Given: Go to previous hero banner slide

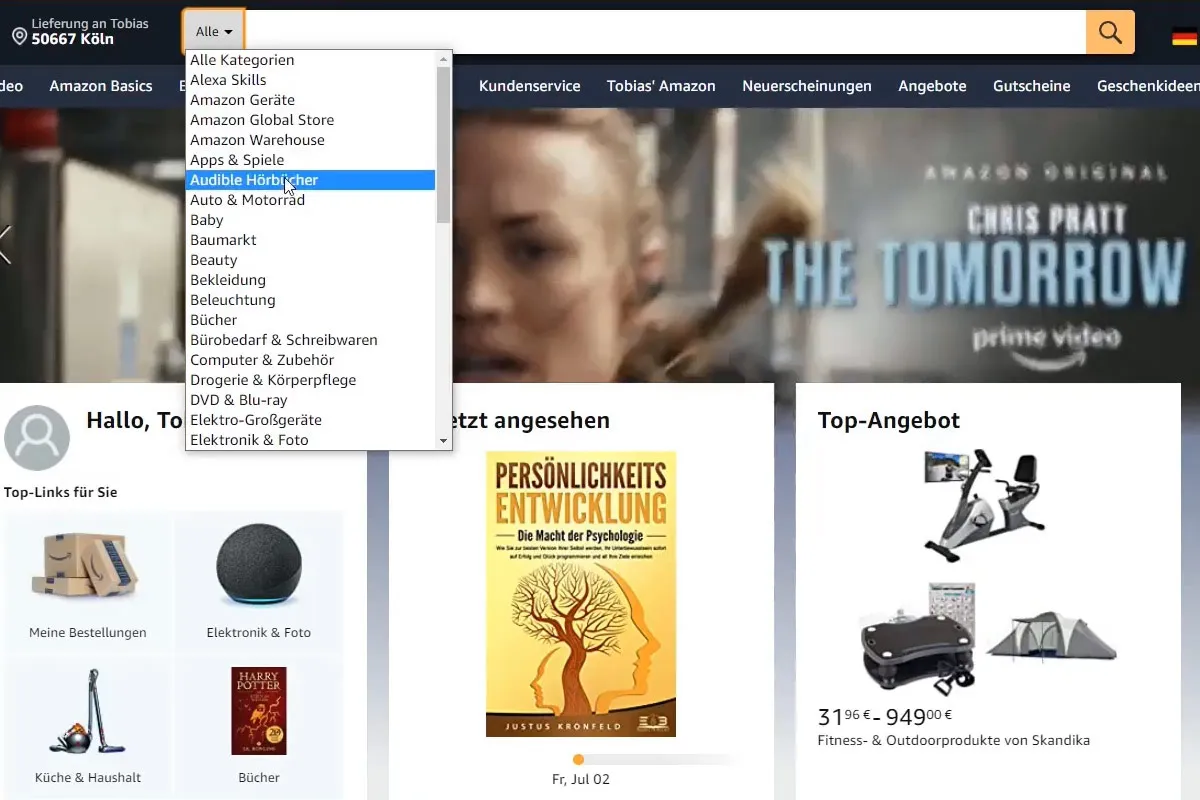Looking at the screenshot, I should tap(6, 245).
